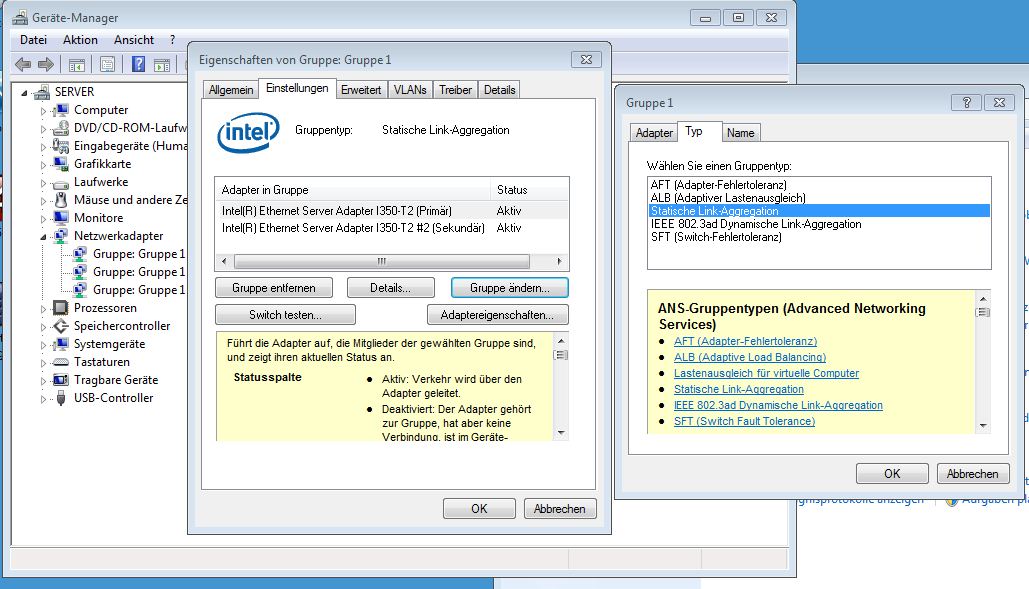Toggle the console tree toolbar icon
Viewport: 1029px width, 589px height.
point(77,65)
